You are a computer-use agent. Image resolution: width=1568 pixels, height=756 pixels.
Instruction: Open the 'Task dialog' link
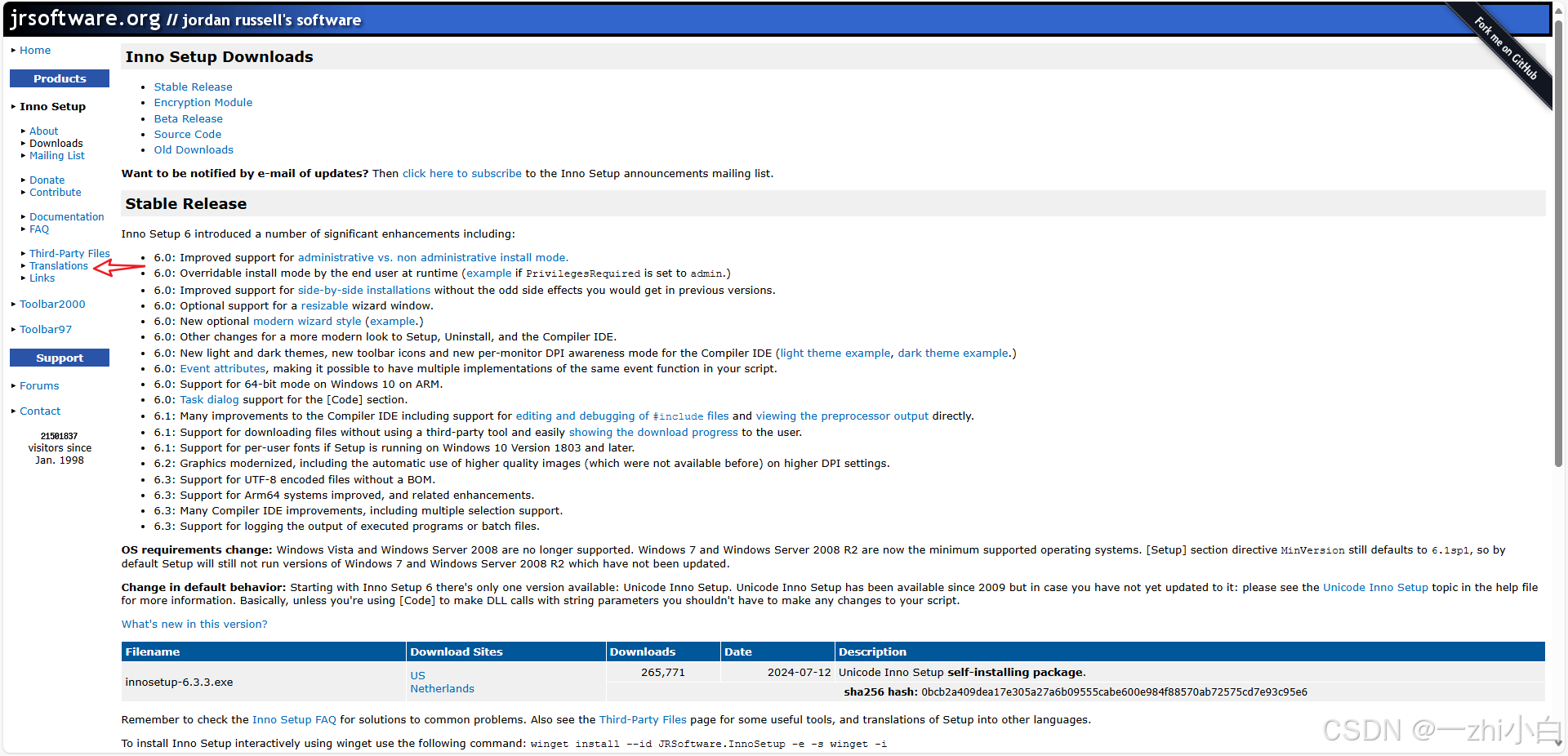[x=210, y=400]
